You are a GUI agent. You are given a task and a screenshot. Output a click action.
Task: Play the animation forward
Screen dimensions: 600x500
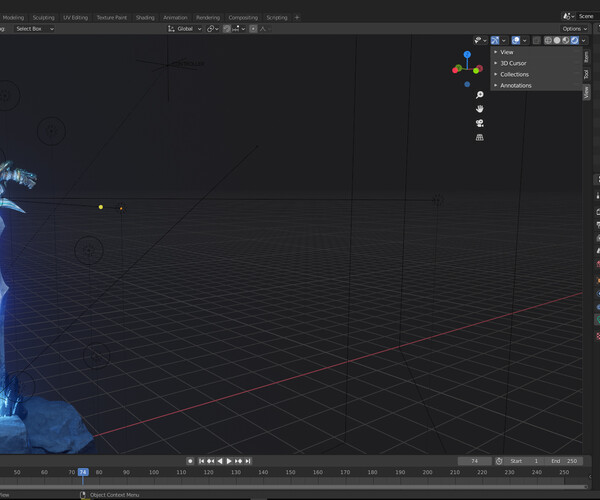point(229,461)
